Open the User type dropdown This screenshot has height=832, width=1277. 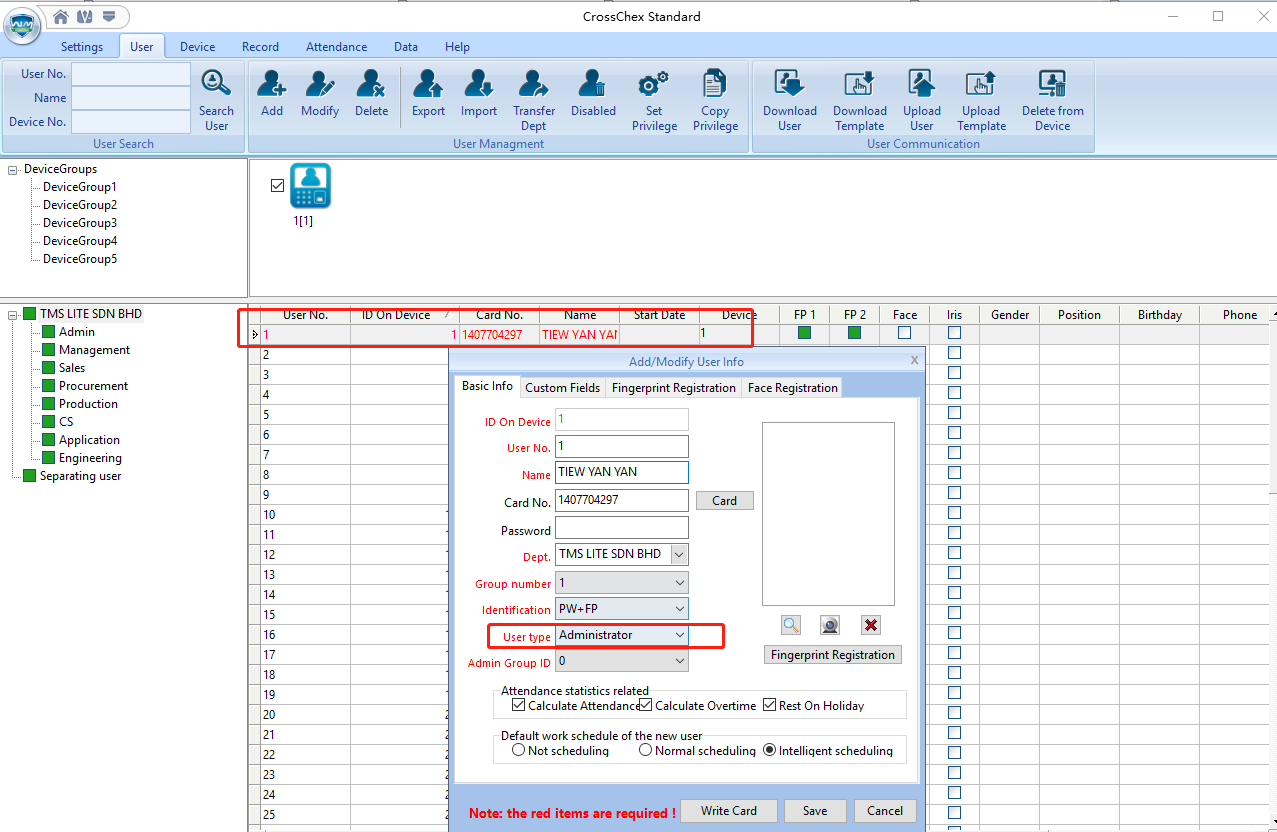(679, 635)
